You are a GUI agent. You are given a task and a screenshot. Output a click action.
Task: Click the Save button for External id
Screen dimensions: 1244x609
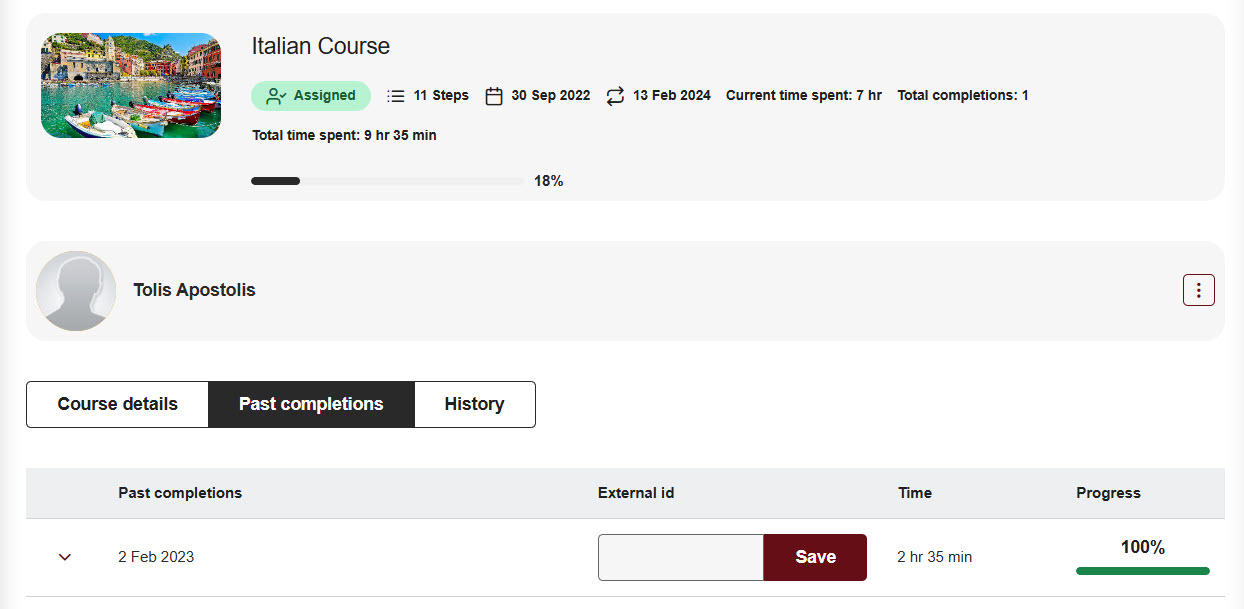point(815,557)
